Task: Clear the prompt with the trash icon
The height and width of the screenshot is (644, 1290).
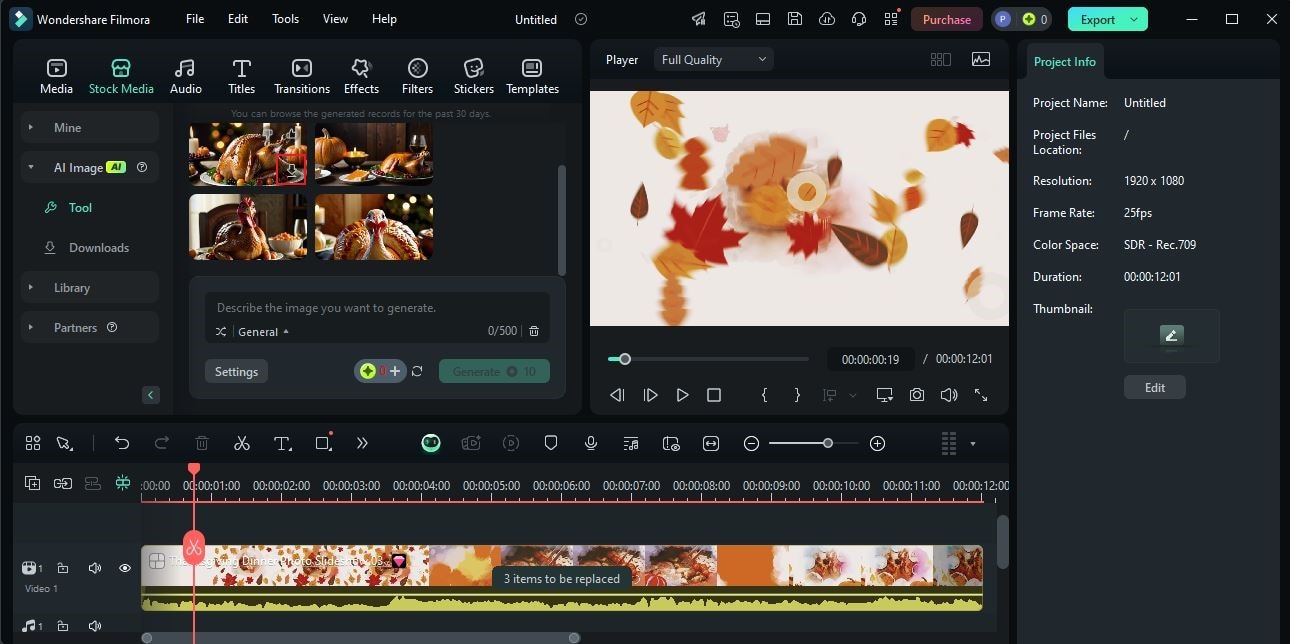Action: [534, 331]
